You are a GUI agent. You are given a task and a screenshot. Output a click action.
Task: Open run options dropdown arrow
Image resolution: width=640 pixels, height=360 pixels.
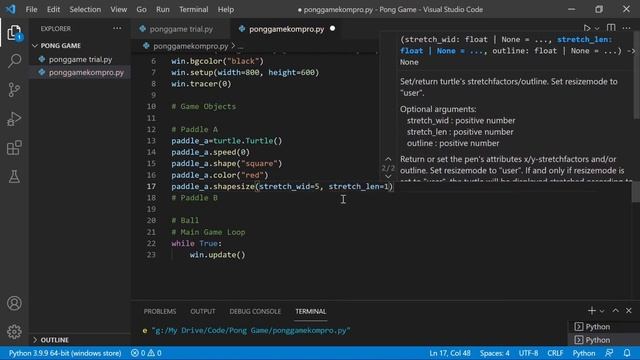(x=597, y=29)
